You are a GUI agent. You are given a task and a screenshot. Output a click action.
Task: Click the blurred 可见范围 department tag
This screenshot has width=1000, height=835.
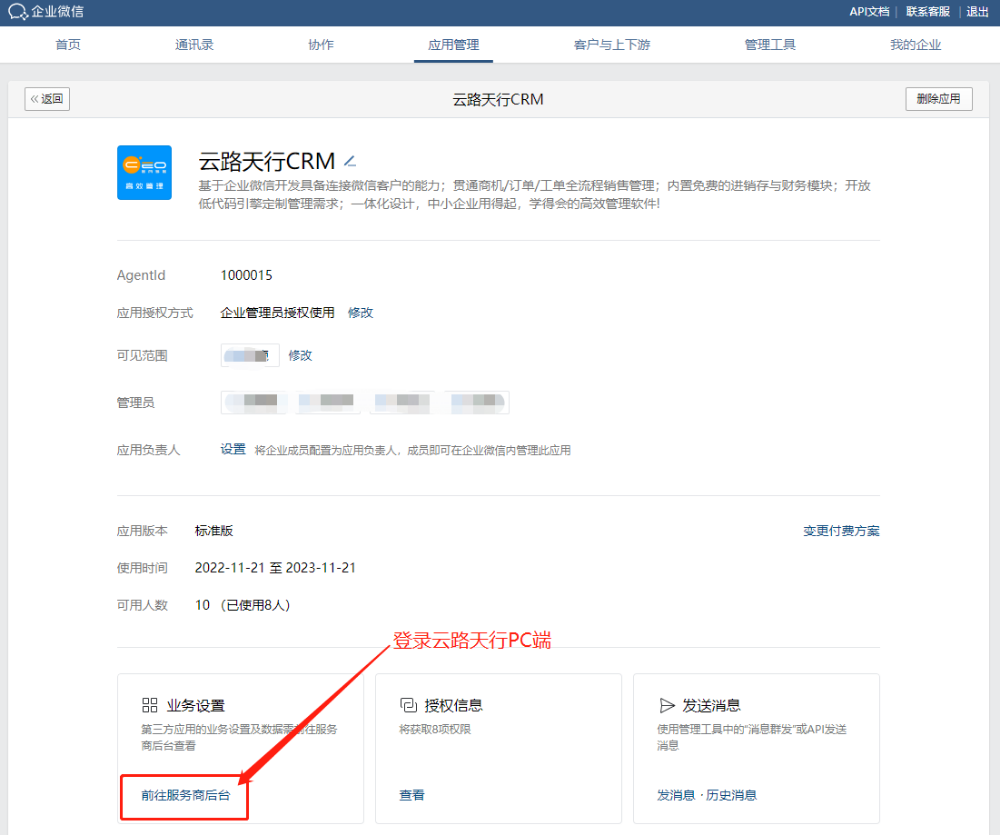(x=250, y=355)
